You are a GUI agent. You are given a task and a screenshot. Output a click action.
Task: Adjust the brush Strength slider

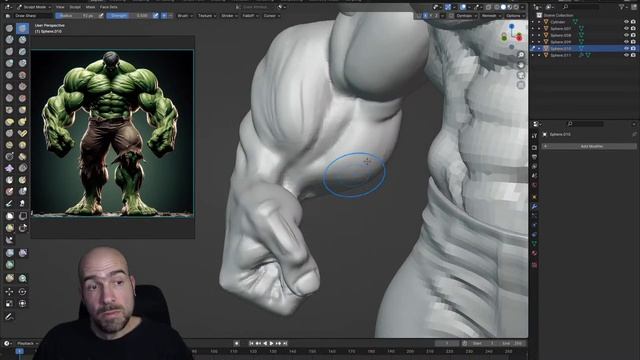click(x=129, y=16)
